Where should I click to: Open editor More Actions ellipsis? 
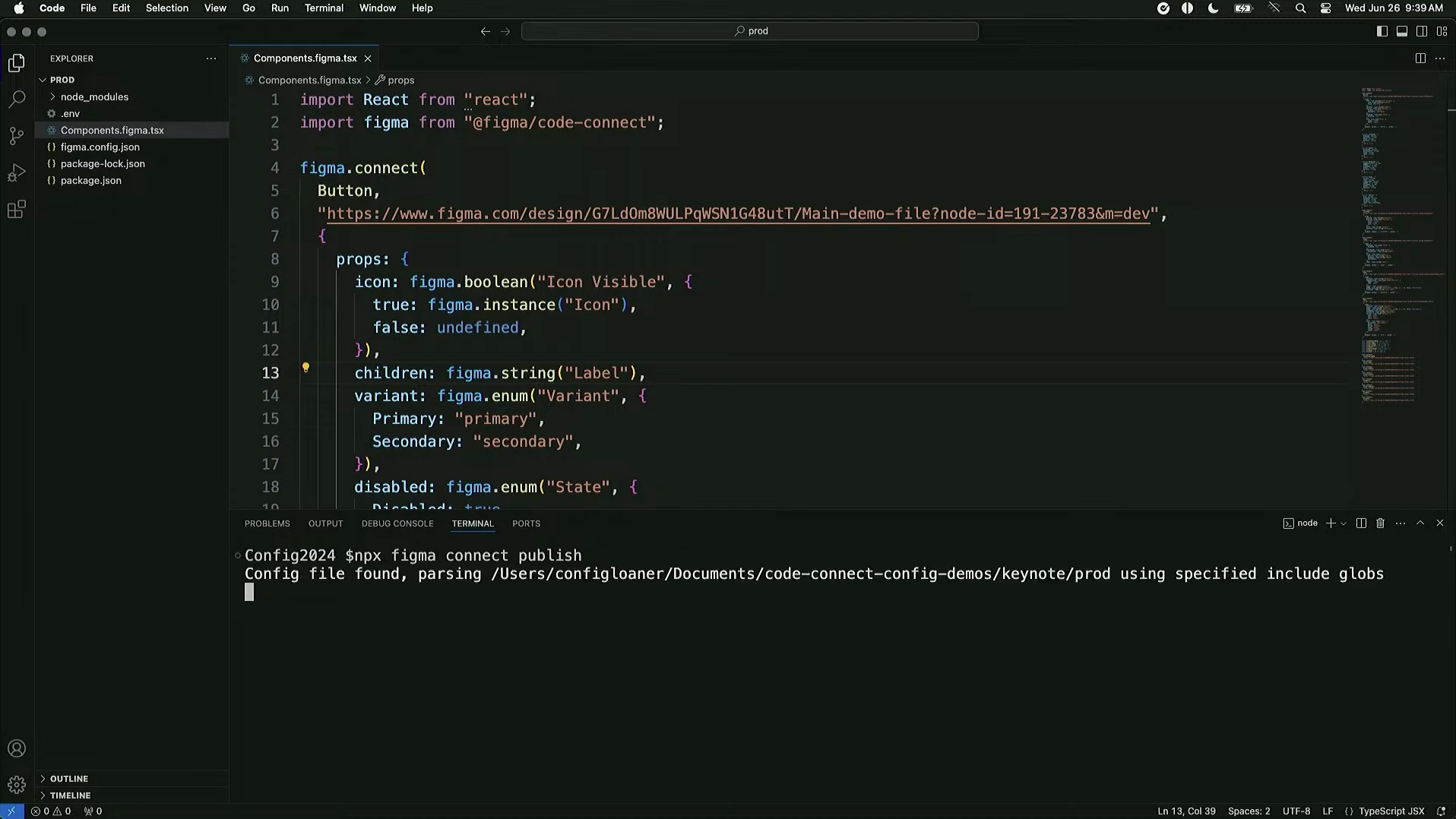[x=1440, y=58]
